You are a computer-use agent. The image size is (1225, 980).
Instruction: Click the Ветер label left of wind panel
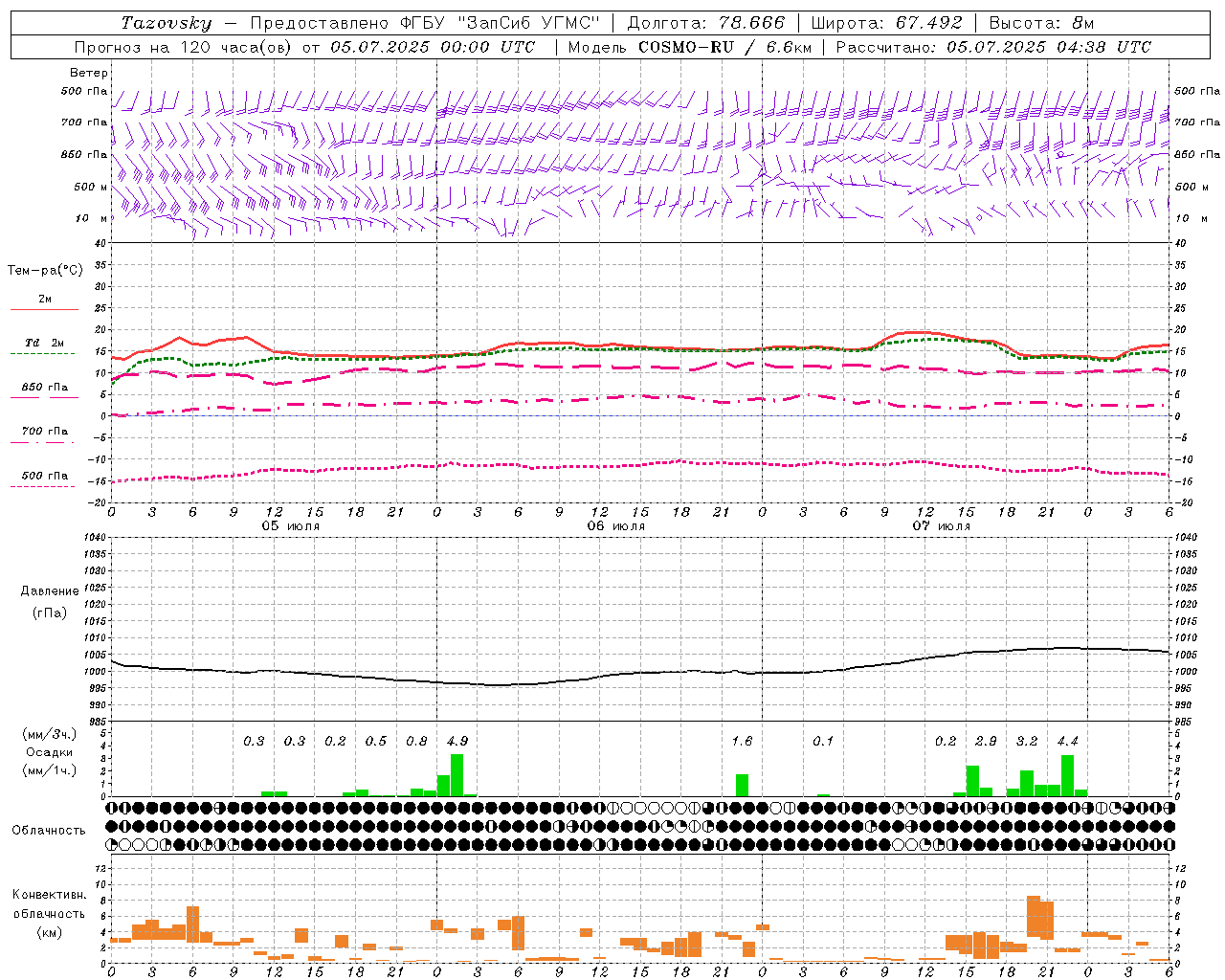click(x=88, y=73)
